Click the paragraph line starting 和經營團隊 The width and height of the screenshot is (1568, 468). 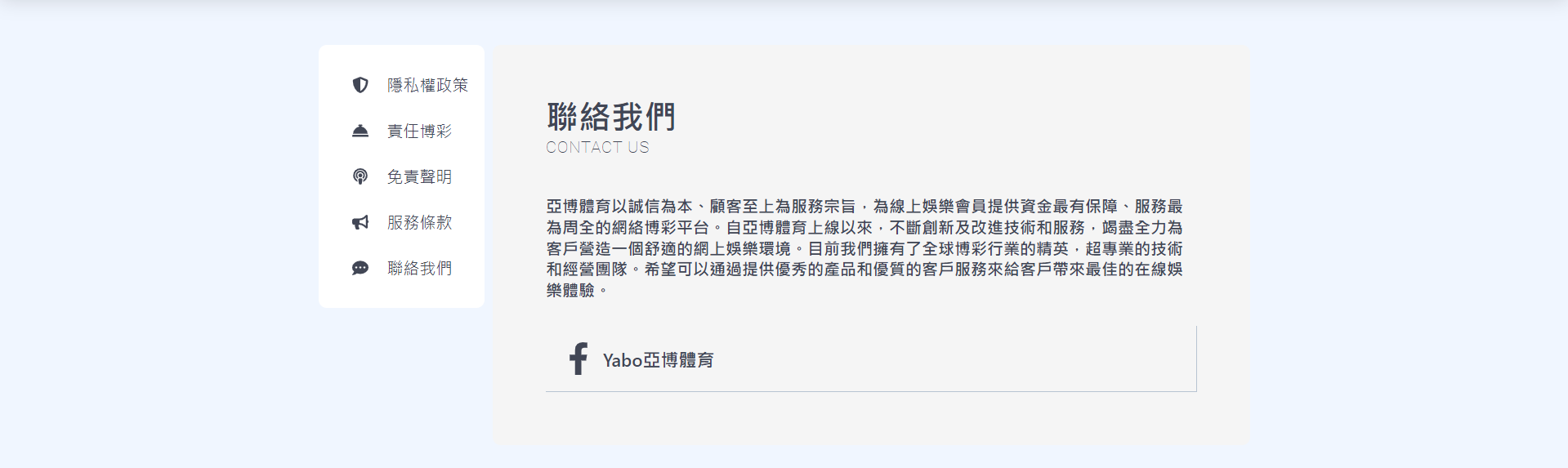864,269
